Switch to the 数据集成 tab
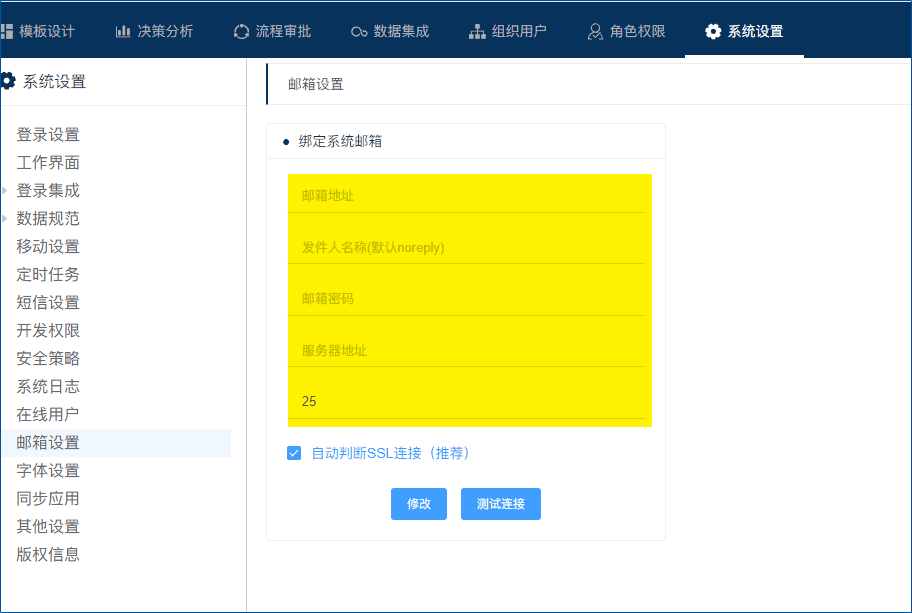 [401, 31]
